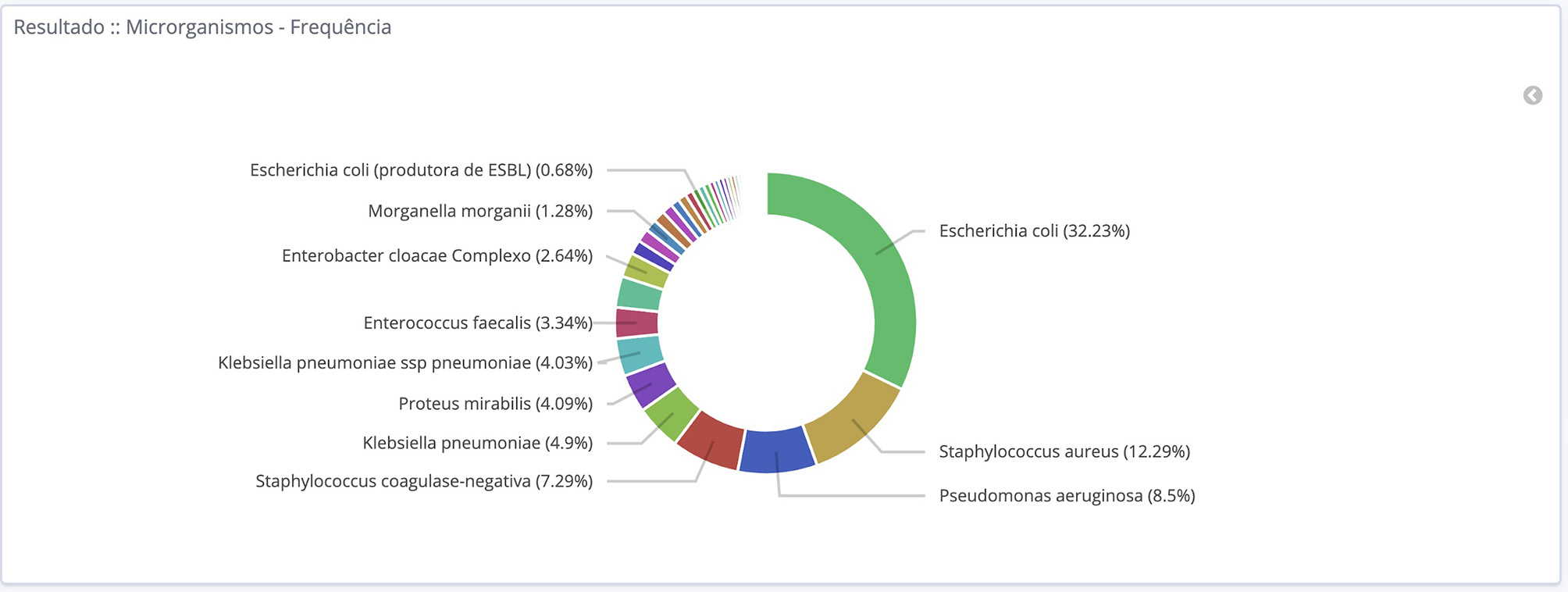Select the Escherichia coli ESBL (0.68%) label
The width and height of the screenshot is (1568, 592).
tap(421, 170)
